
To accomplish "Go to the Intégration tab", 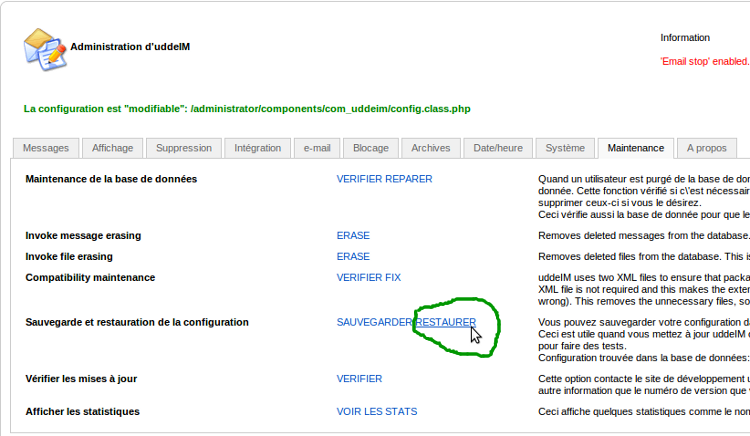I will tap(258, 148).
